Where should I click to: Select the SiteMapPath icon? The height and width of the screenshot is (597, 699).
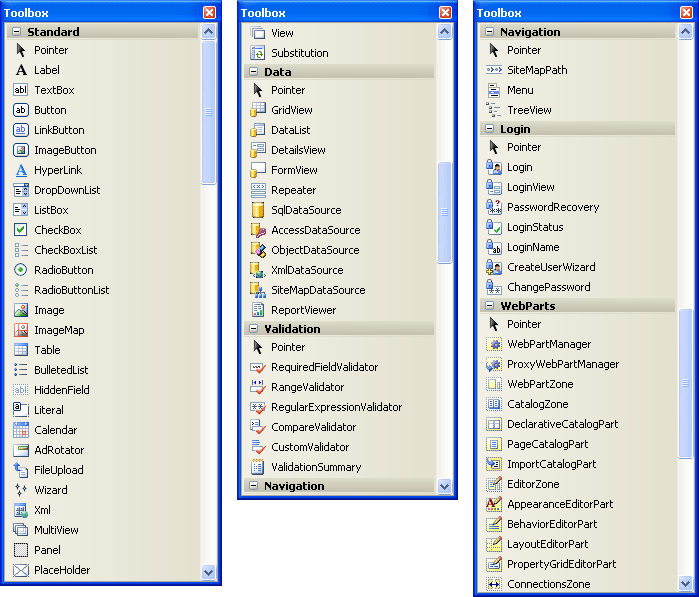(493, 70)
